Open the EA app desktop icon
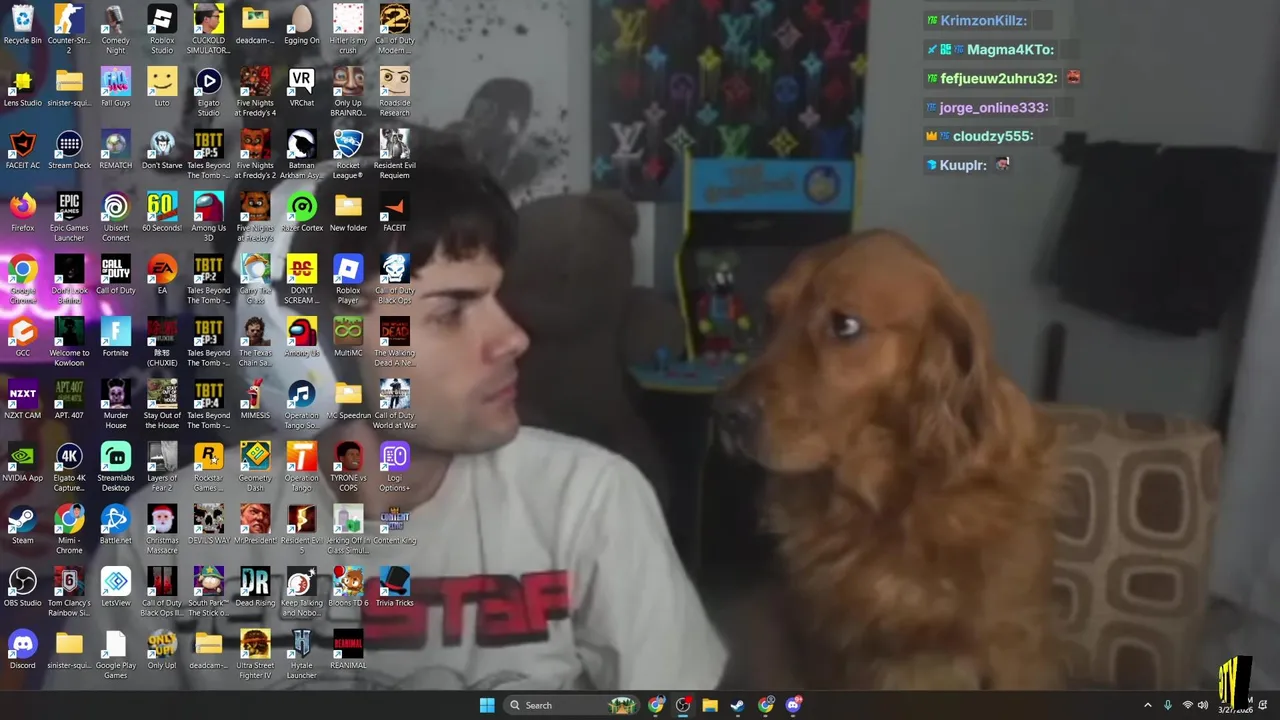1280x720 pixels. [x=162, y=275]
